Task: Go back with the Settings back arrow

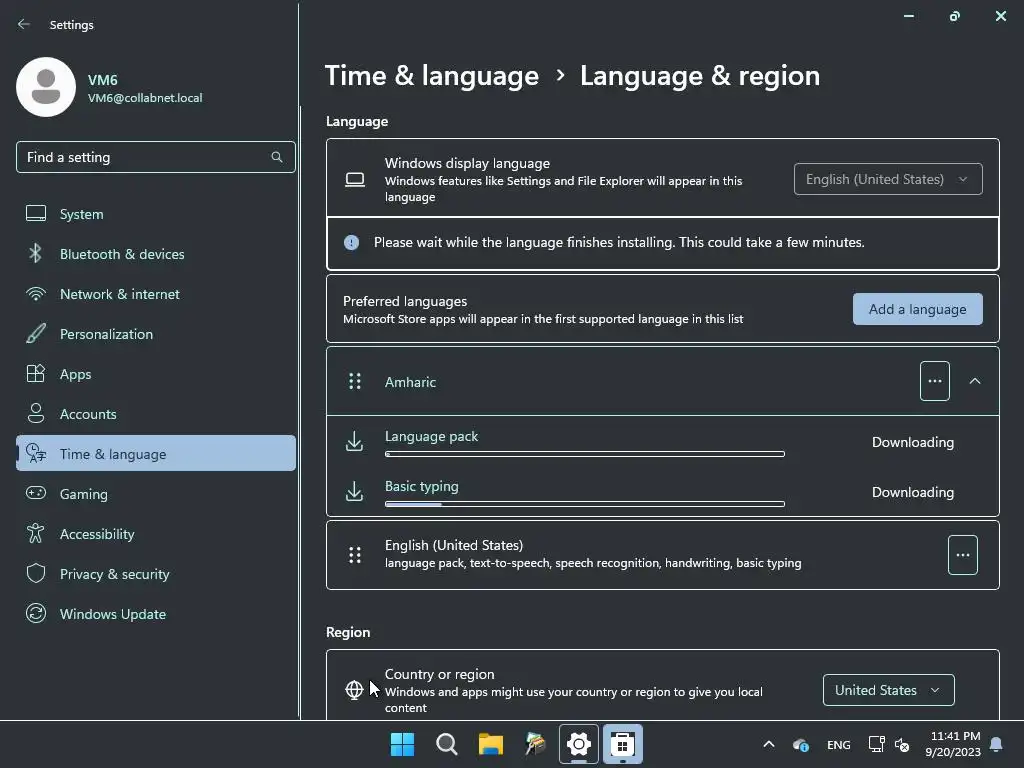Action: pos(24,24)
